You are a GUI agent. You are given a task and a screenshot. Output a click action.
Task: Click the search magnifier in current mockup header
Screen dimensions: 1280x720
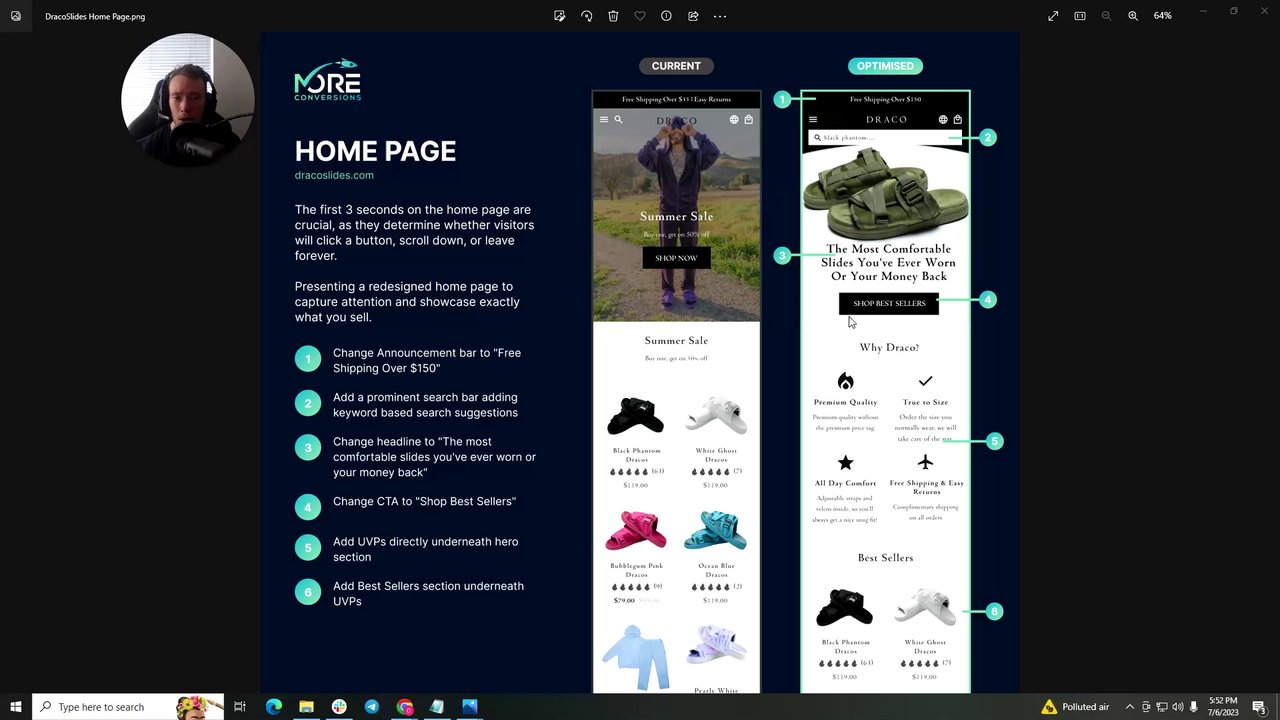pyautogui.click(x=618, y=120)
